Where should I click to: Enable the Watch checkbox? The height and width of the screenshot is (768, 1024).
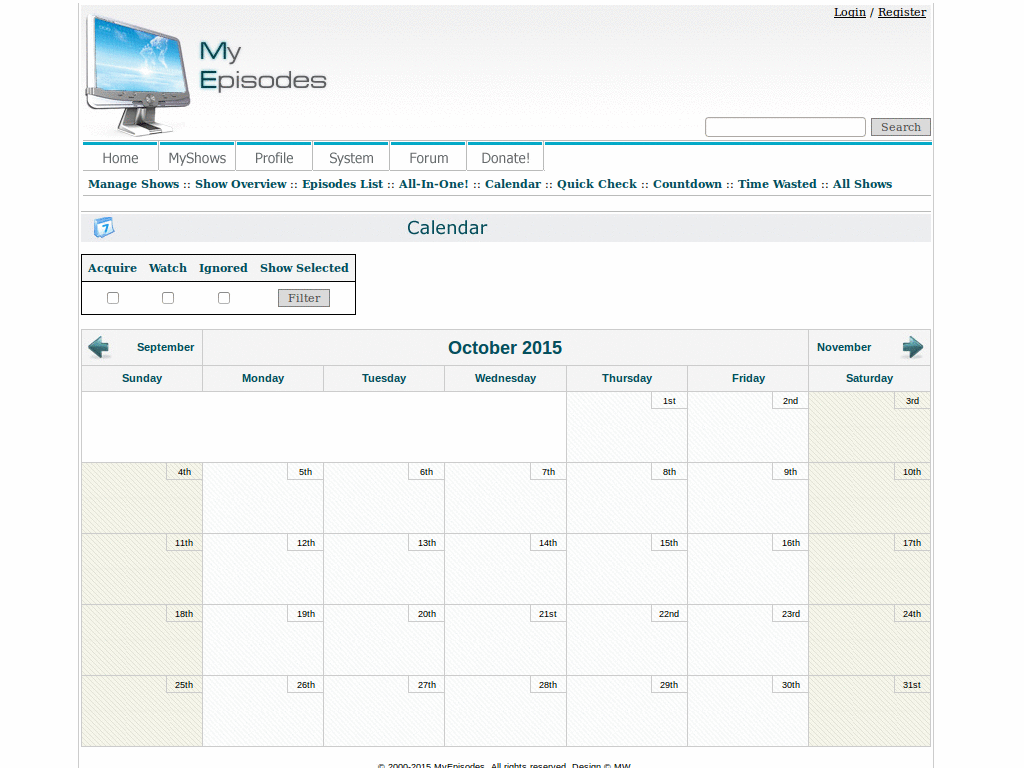(x=168, y=298)
